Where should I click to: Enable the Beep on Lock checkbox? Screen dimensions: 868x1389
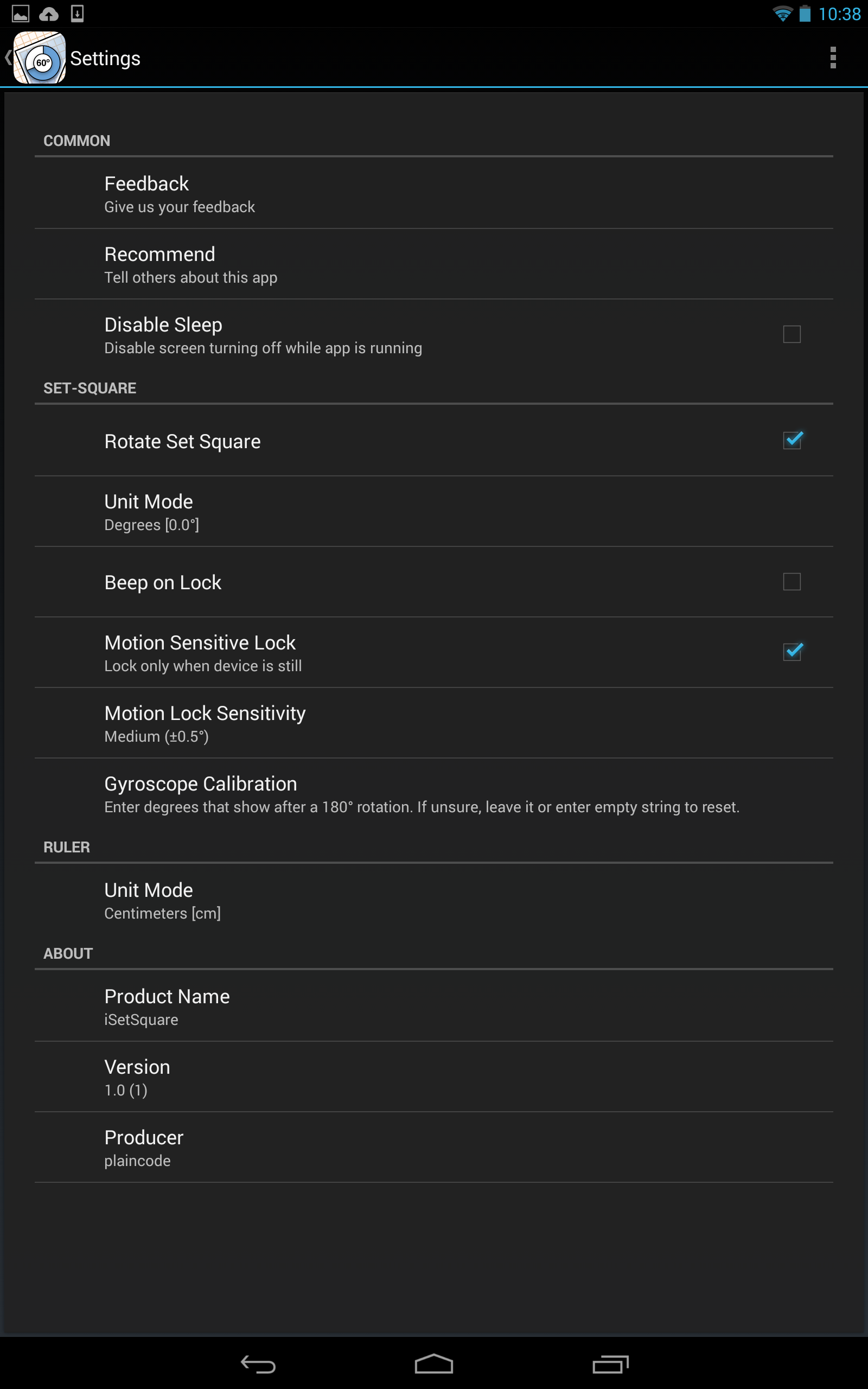click(x=792, y=582)
